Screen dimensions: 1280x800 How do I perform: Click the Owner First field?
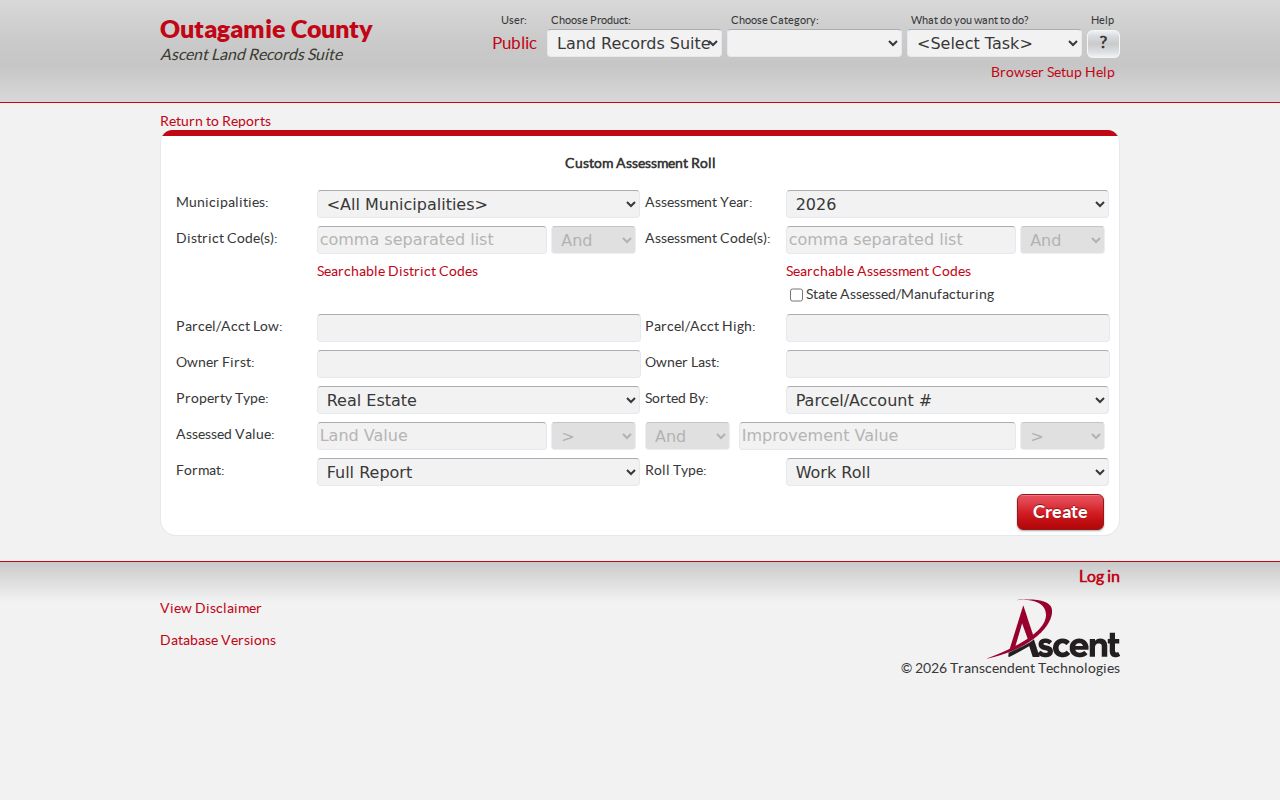pyautogui.click(x=478, y=364)
